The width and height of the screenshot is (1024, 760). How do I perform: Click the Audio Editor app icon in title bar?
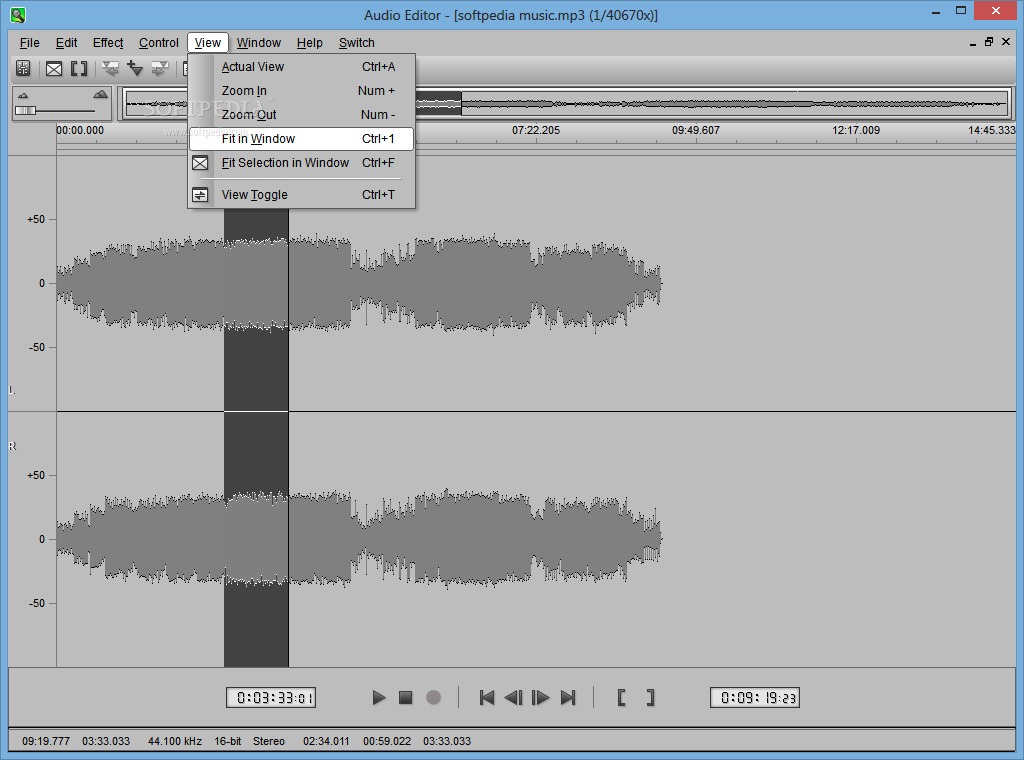(18, 15)
